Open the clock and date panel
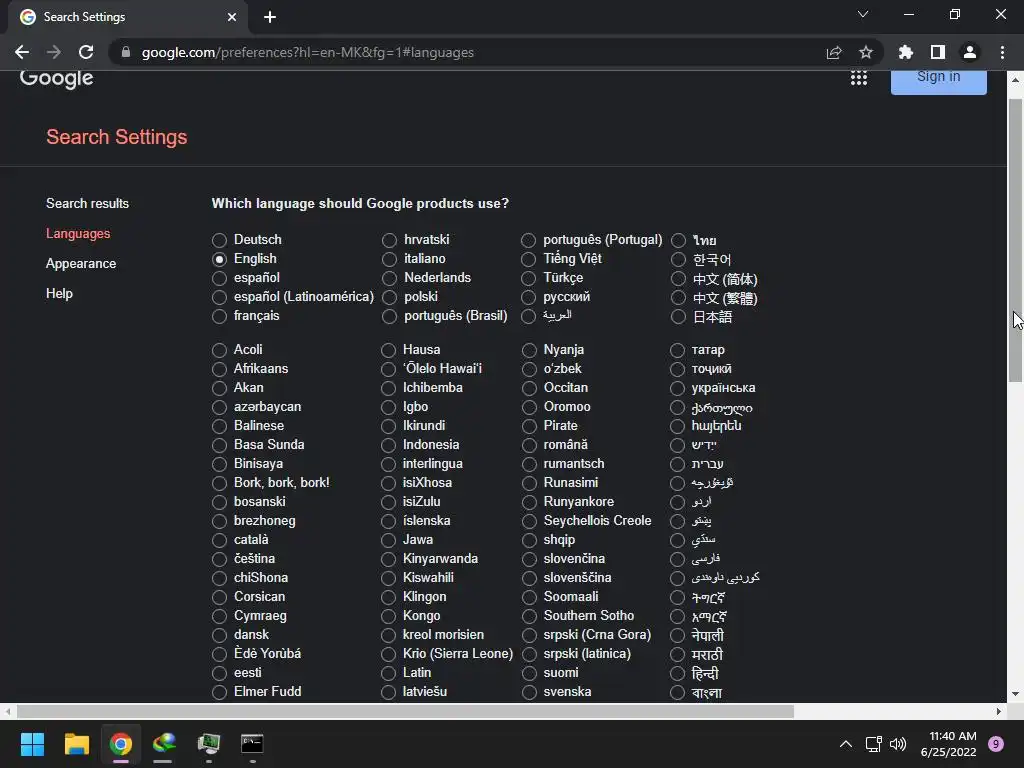The width and height of the screenshot is (1024, 768). [x=948, y=744]
